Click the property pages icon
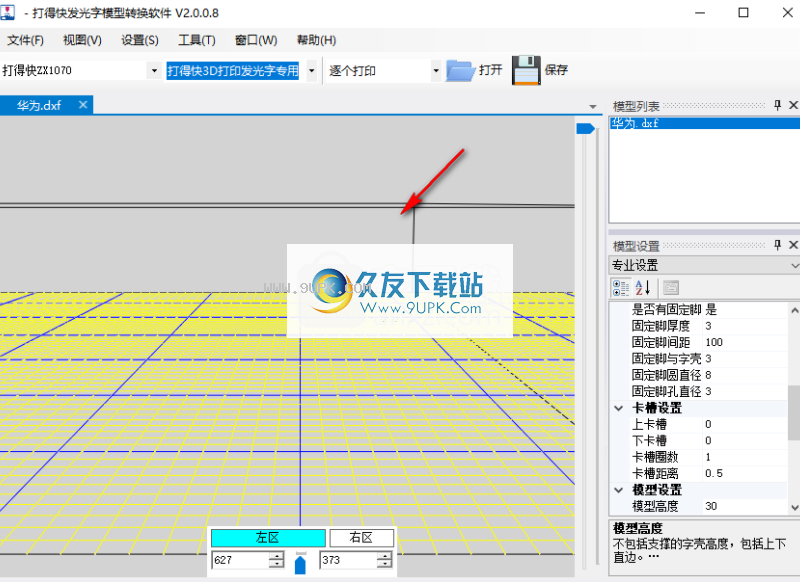 pos(671,288)
